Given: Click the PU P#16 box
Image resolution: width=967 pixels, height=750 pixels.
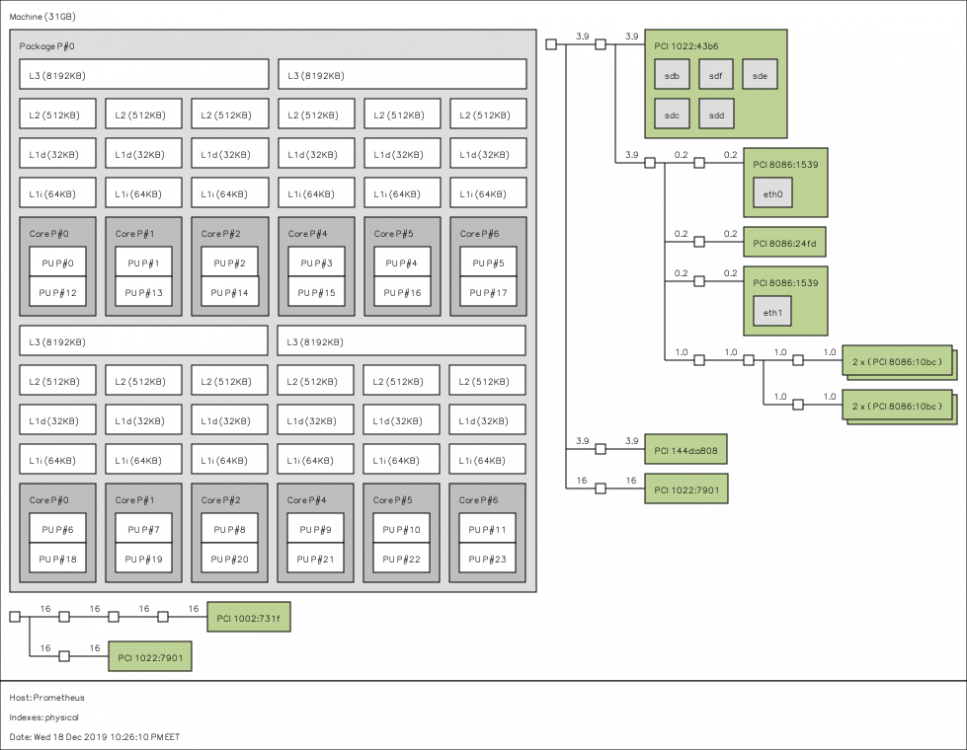Looking at the screenshot, I should tap(402, 292).
